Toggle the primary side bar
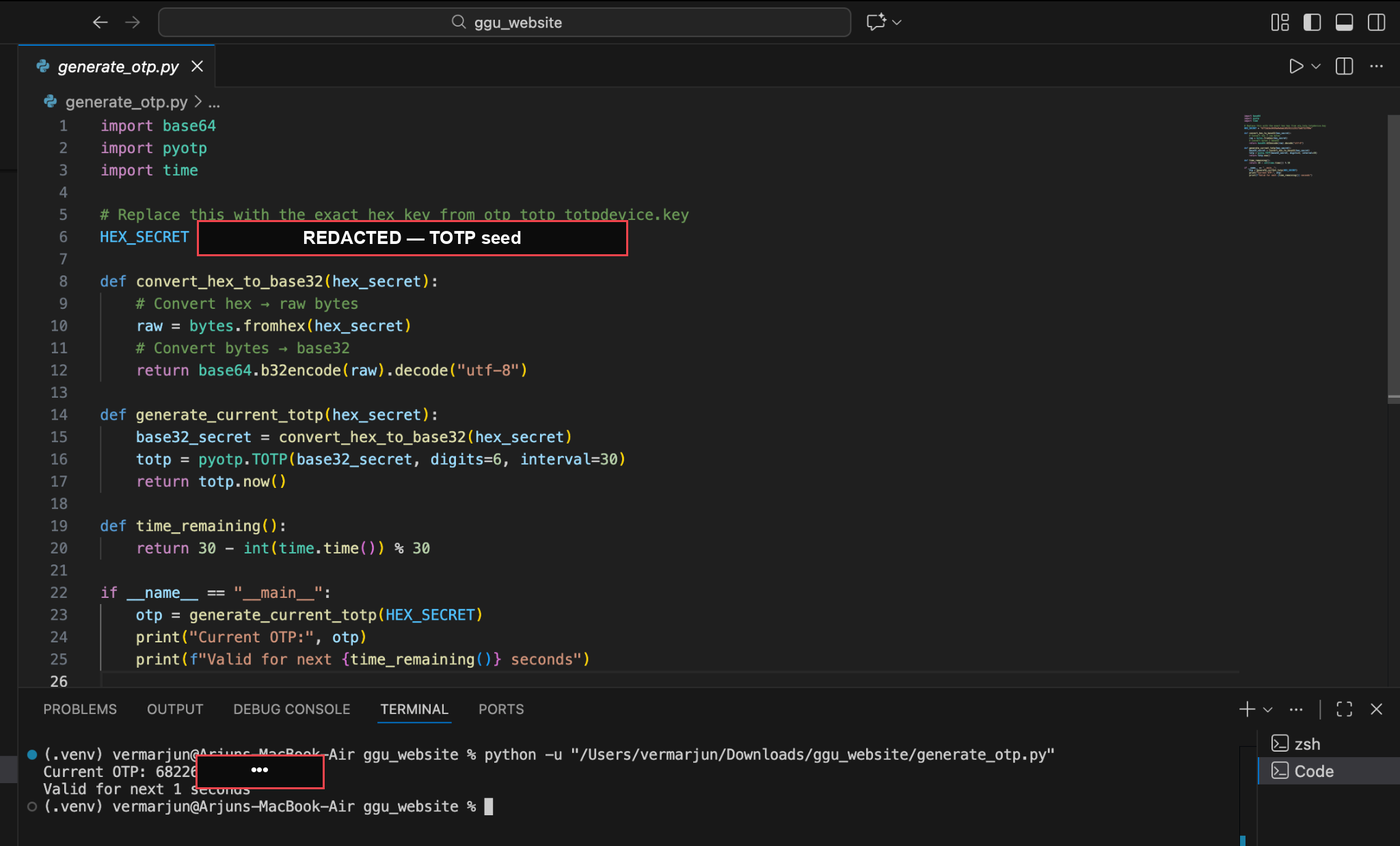The height and width of the screenshot is (846, 1400). click(1312, 22)
